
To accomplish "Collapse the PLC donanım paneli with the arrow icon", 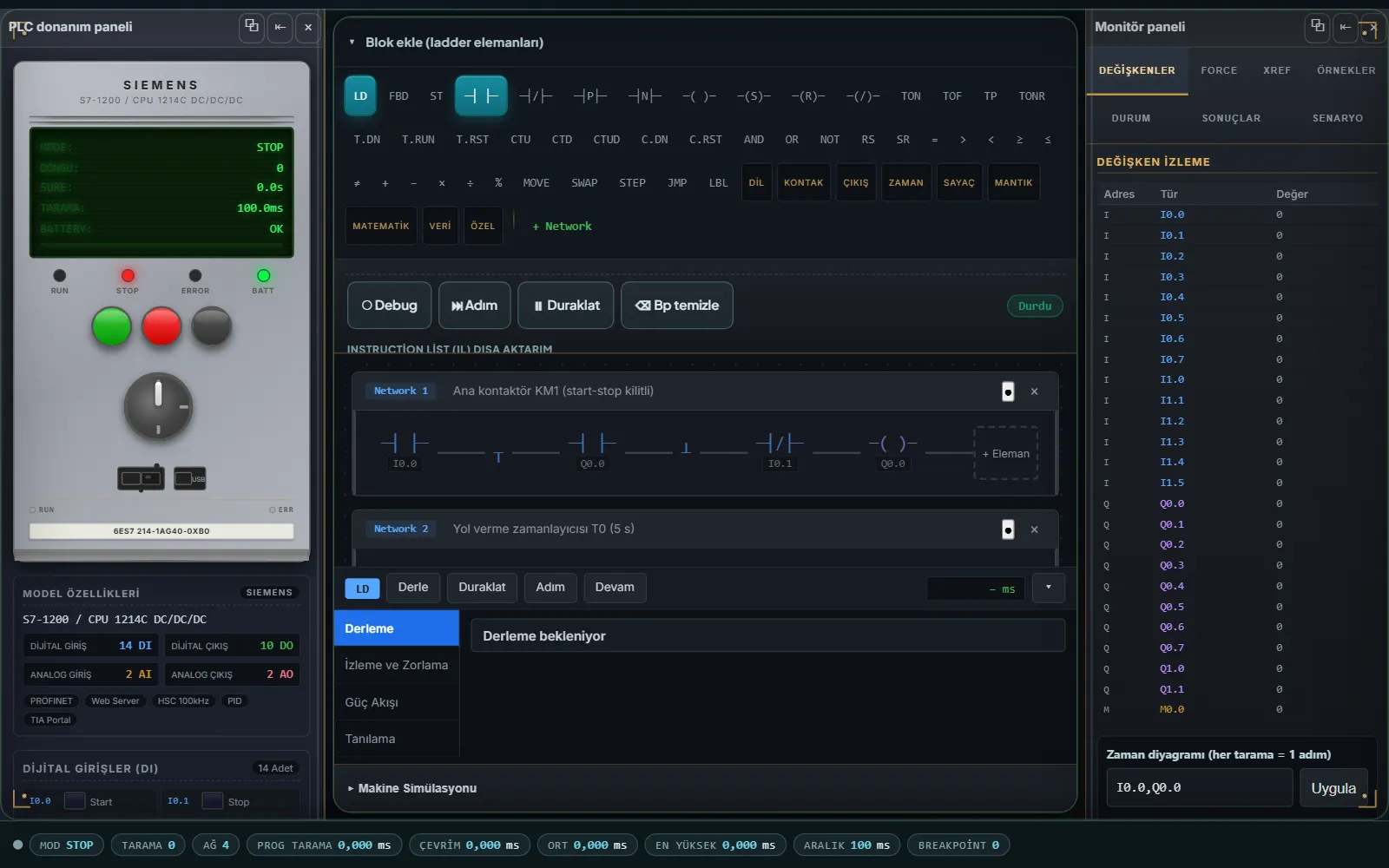I will [280, 27].
